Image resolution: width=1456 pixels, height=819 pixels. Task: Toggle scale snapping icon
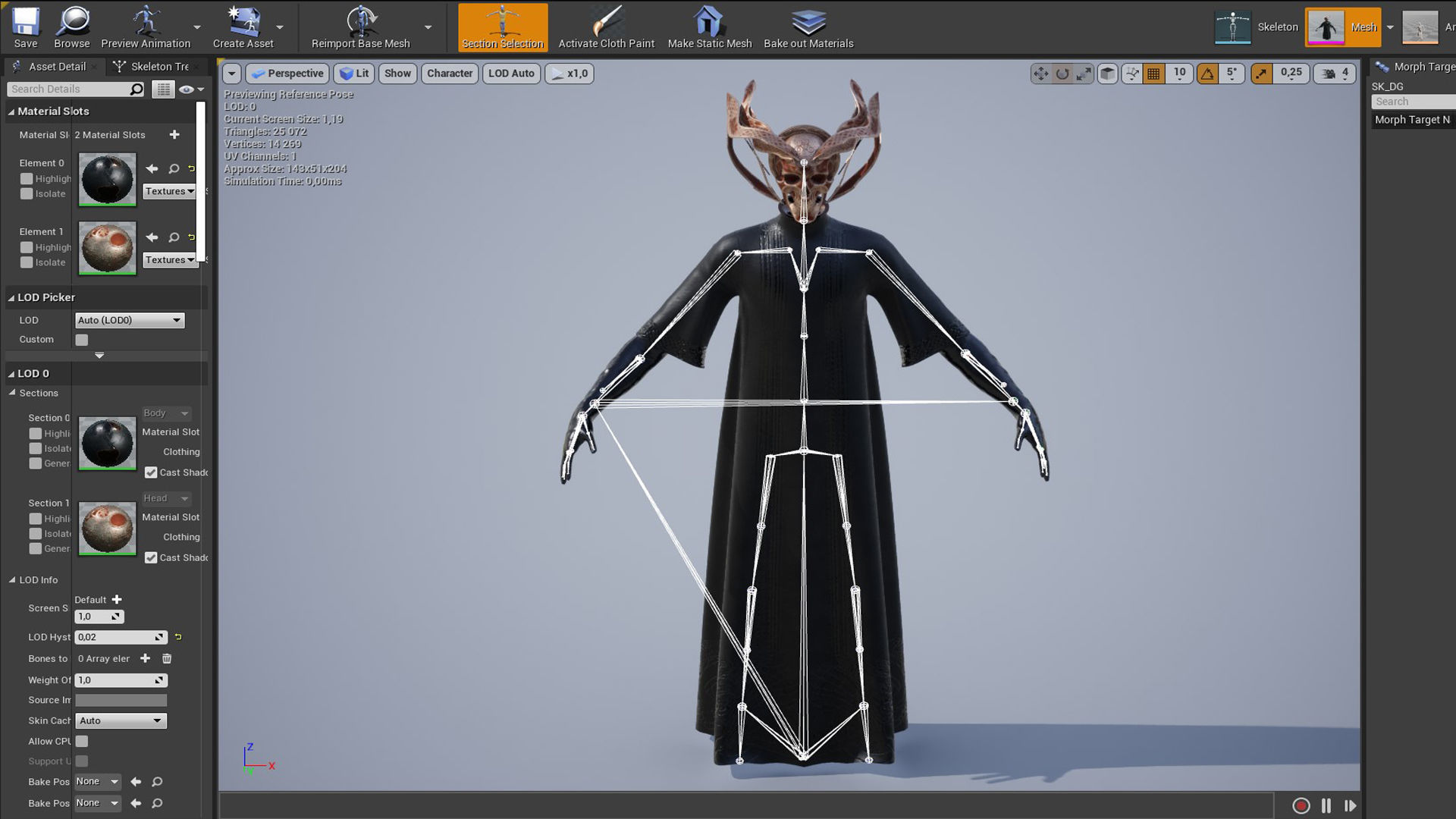coord(1261,74)
